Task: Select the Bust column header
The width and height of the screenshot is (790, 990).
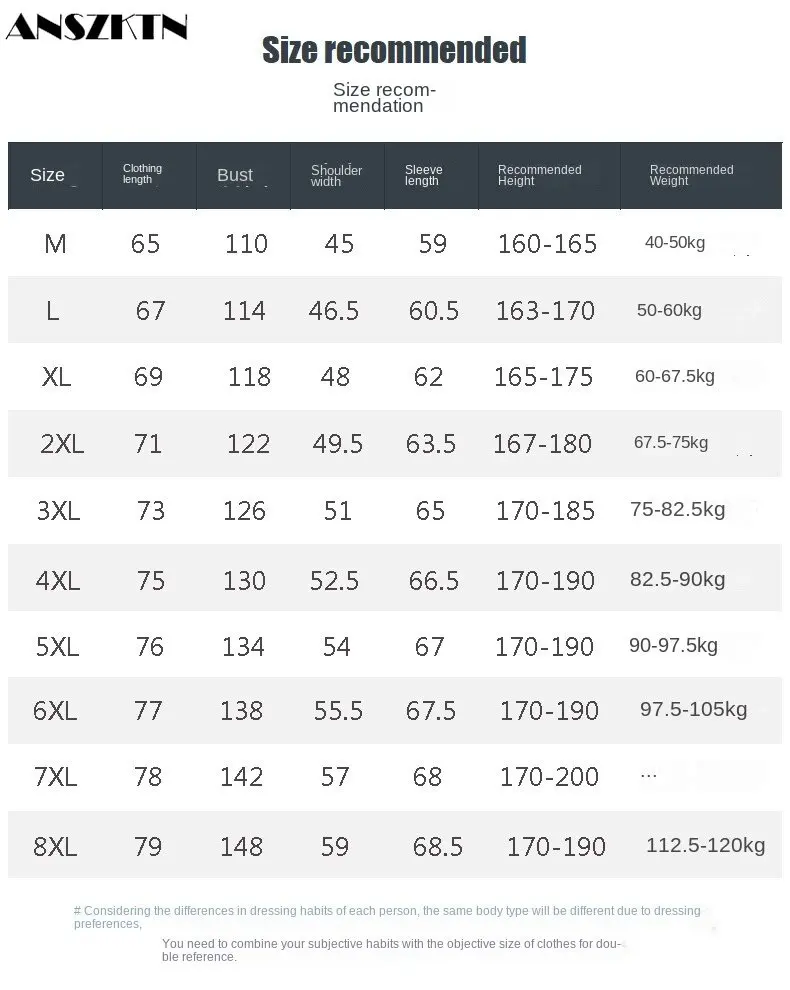Action: (x=235, y=175)
